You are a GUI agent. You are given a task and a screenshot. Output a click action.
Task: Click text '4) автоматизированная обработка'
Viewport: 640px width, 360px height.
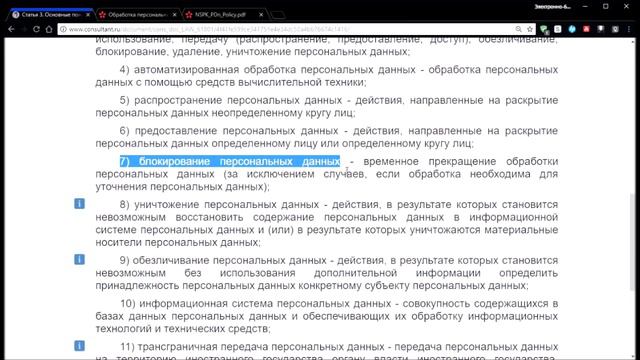(209, 70)
